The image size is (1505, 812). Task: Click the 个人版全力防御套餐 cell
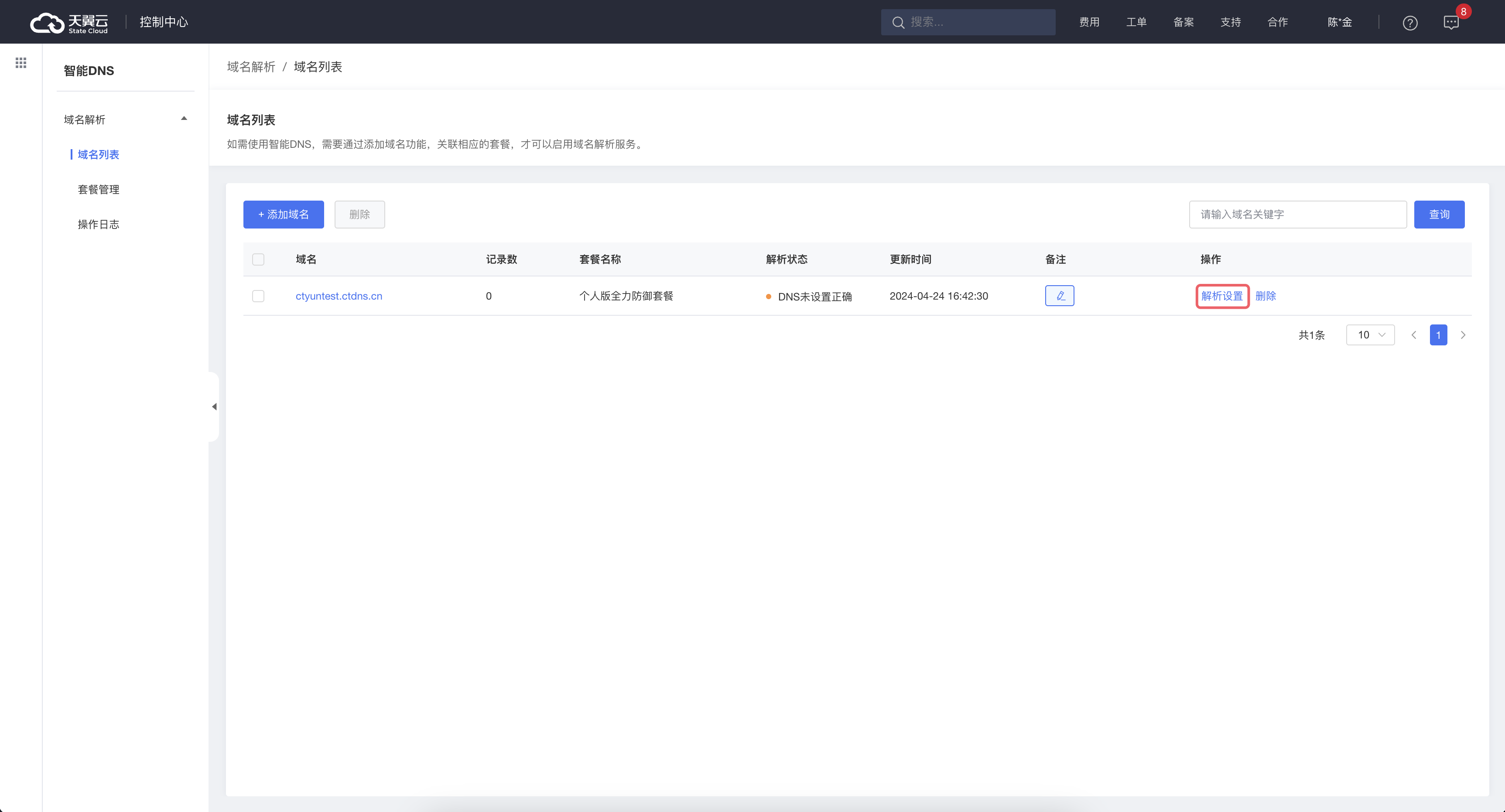[626, 296]
